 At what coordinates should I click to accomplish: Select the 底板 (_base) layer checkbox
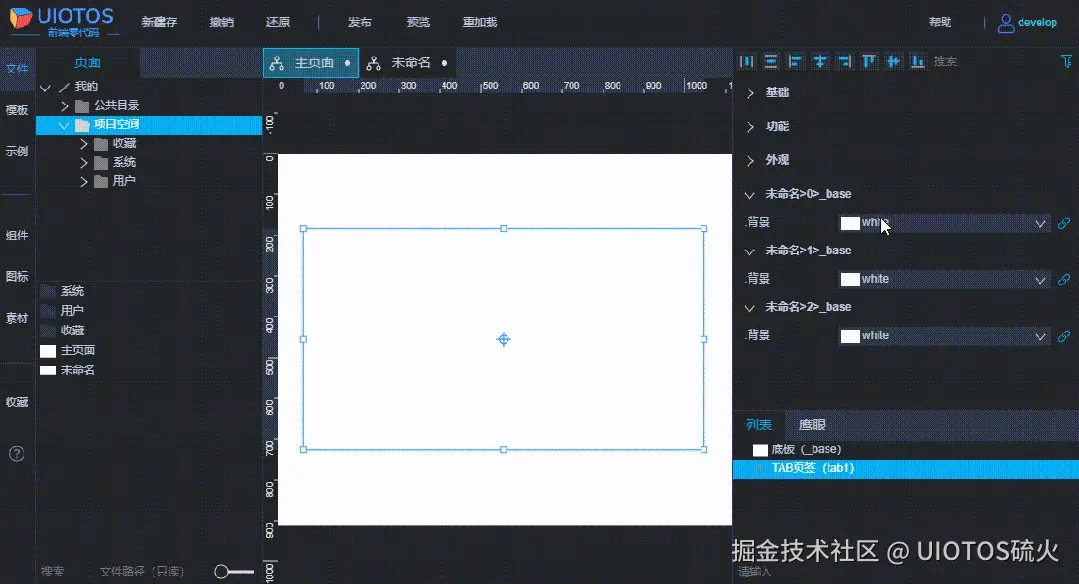pyautogui.click(x=760, y=449)
